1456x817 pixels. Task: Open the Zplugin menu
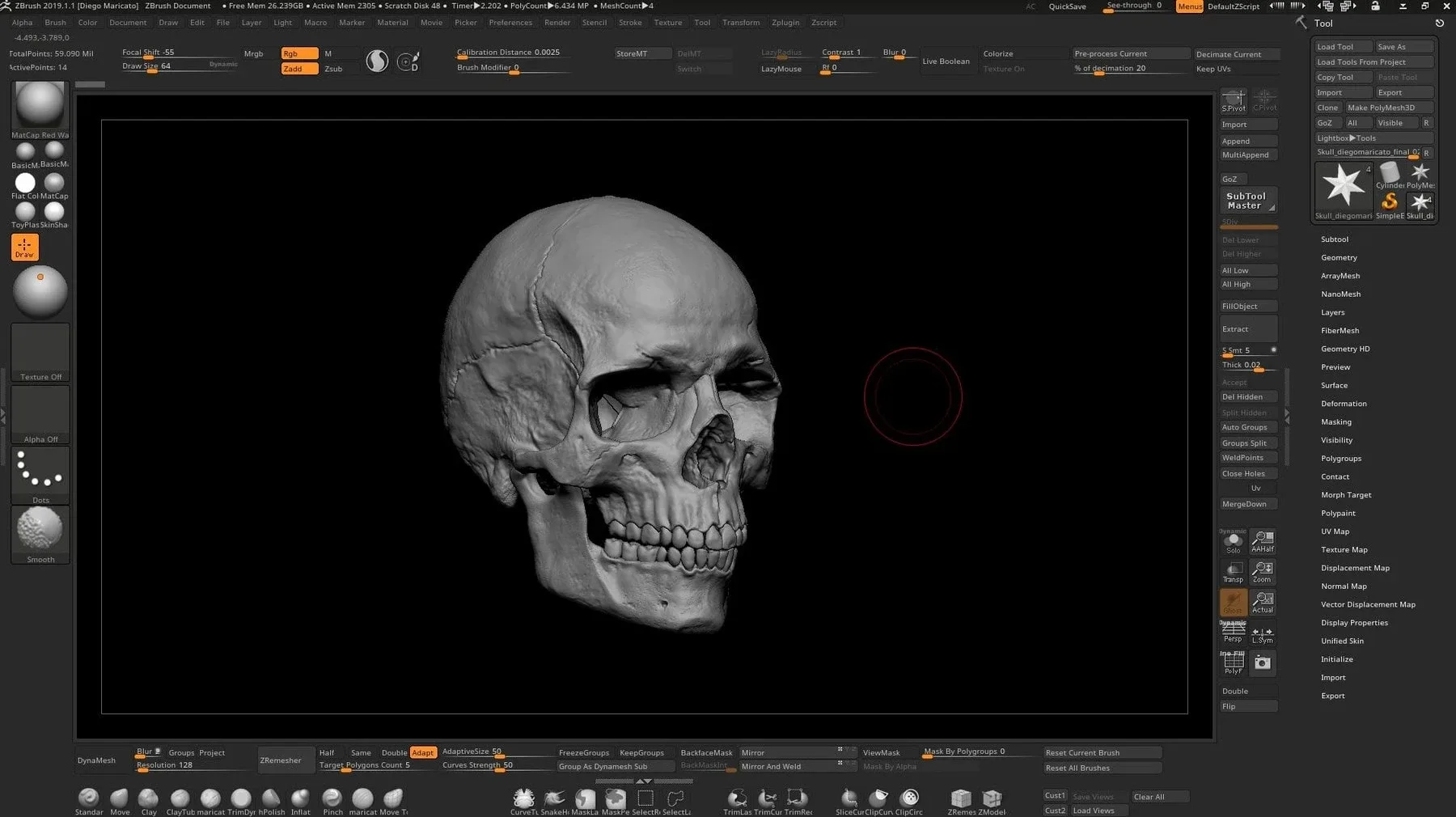785,23
